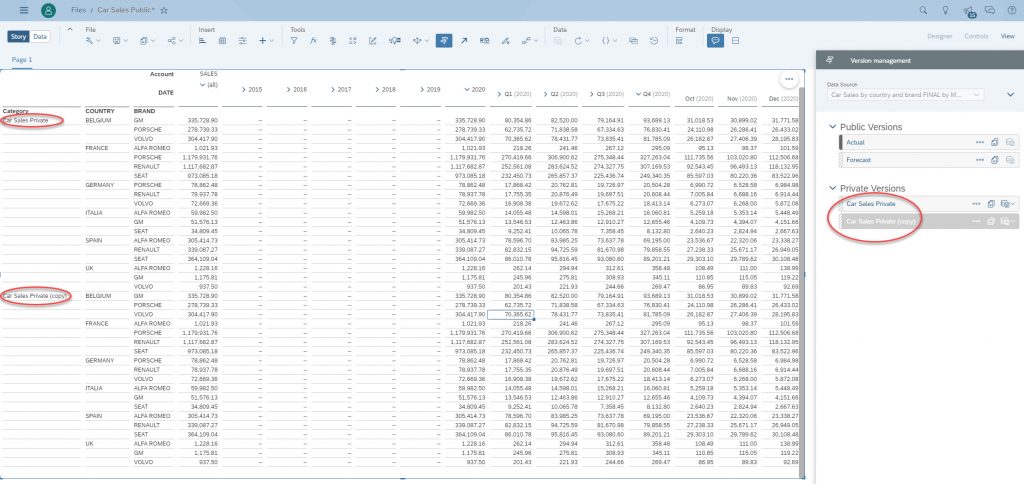Click the curly braces icon in Data
The image size is (1024, 484).
tap(605, 40)
